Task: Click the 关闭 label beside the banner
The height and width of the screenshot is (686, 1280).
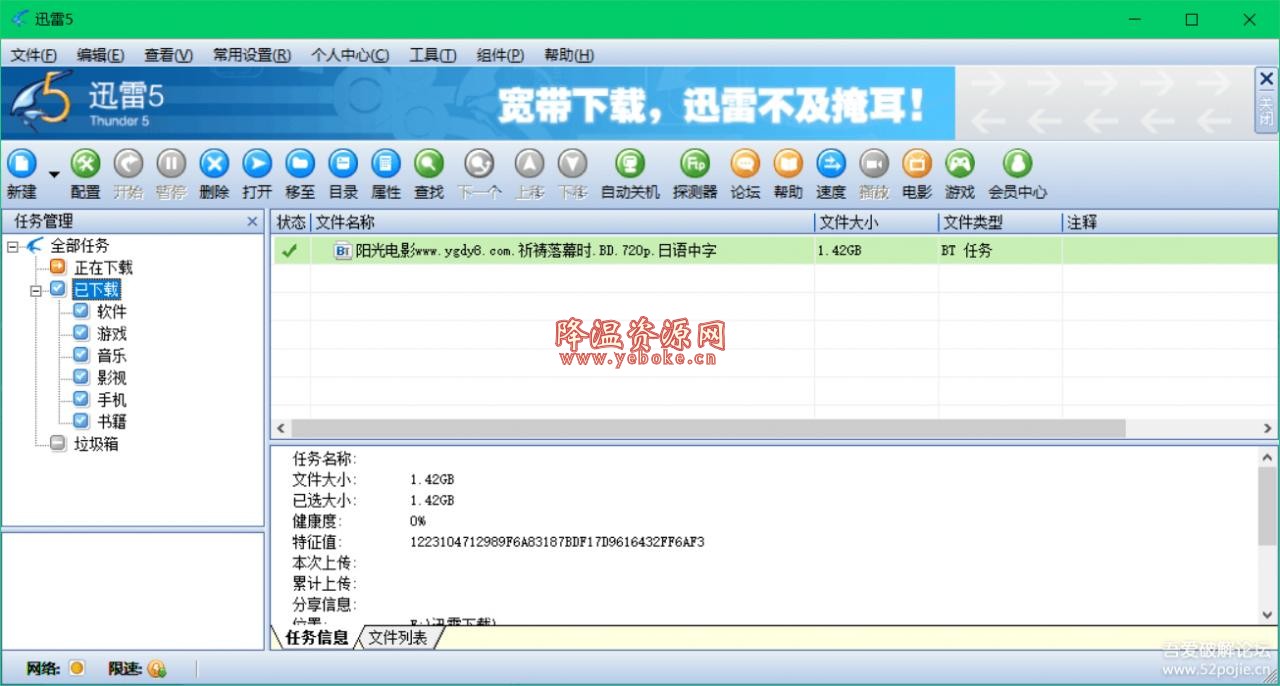Action: pyautogui.click(x=1266, y=110)
